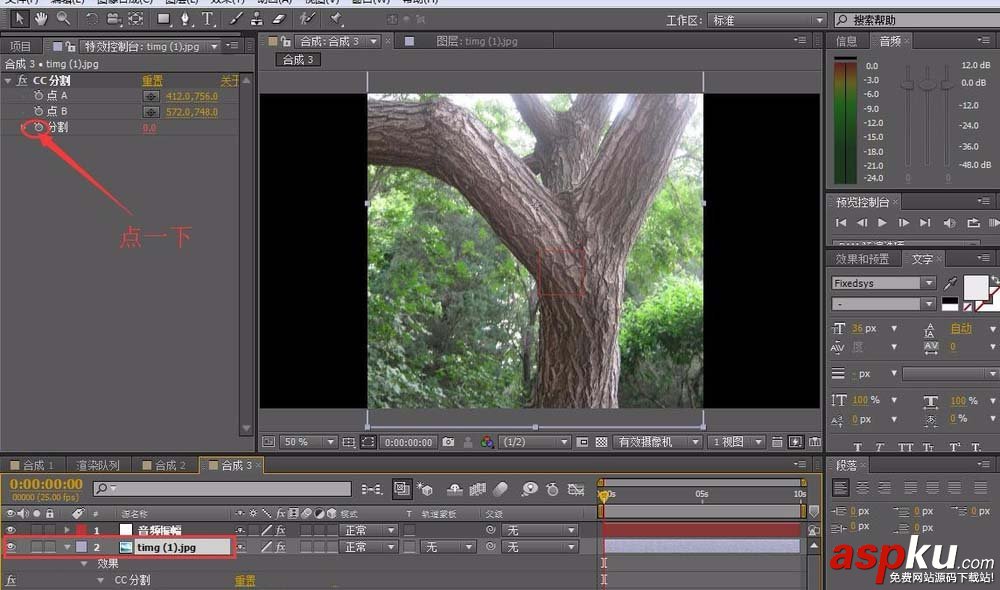
Task: Toggle stopwatch for 点 A property
Action: [x=39, y=96]
